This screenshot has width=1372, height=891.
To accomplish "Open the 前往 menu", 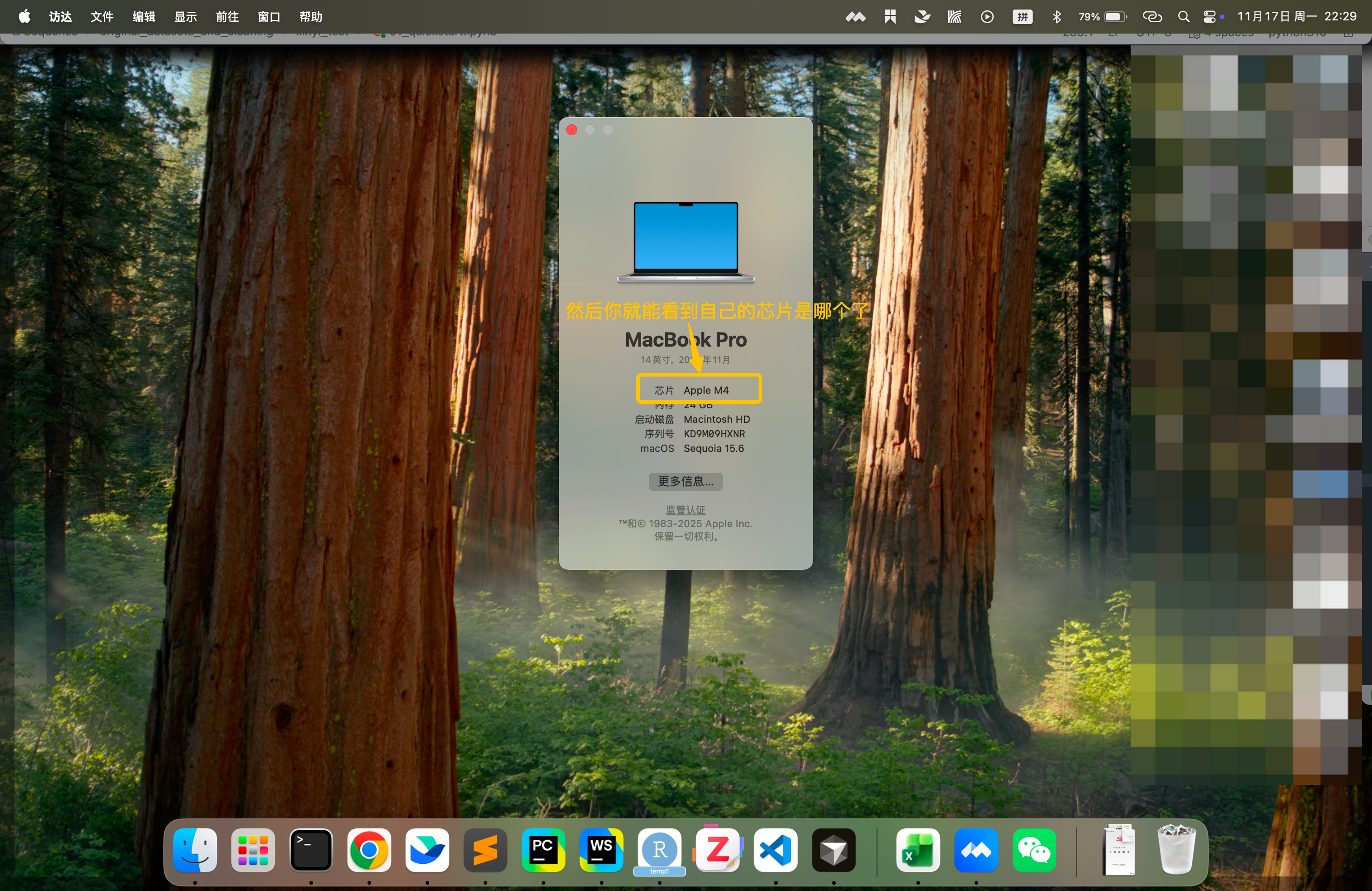I will pyautogui.click(x=227, y=17).
